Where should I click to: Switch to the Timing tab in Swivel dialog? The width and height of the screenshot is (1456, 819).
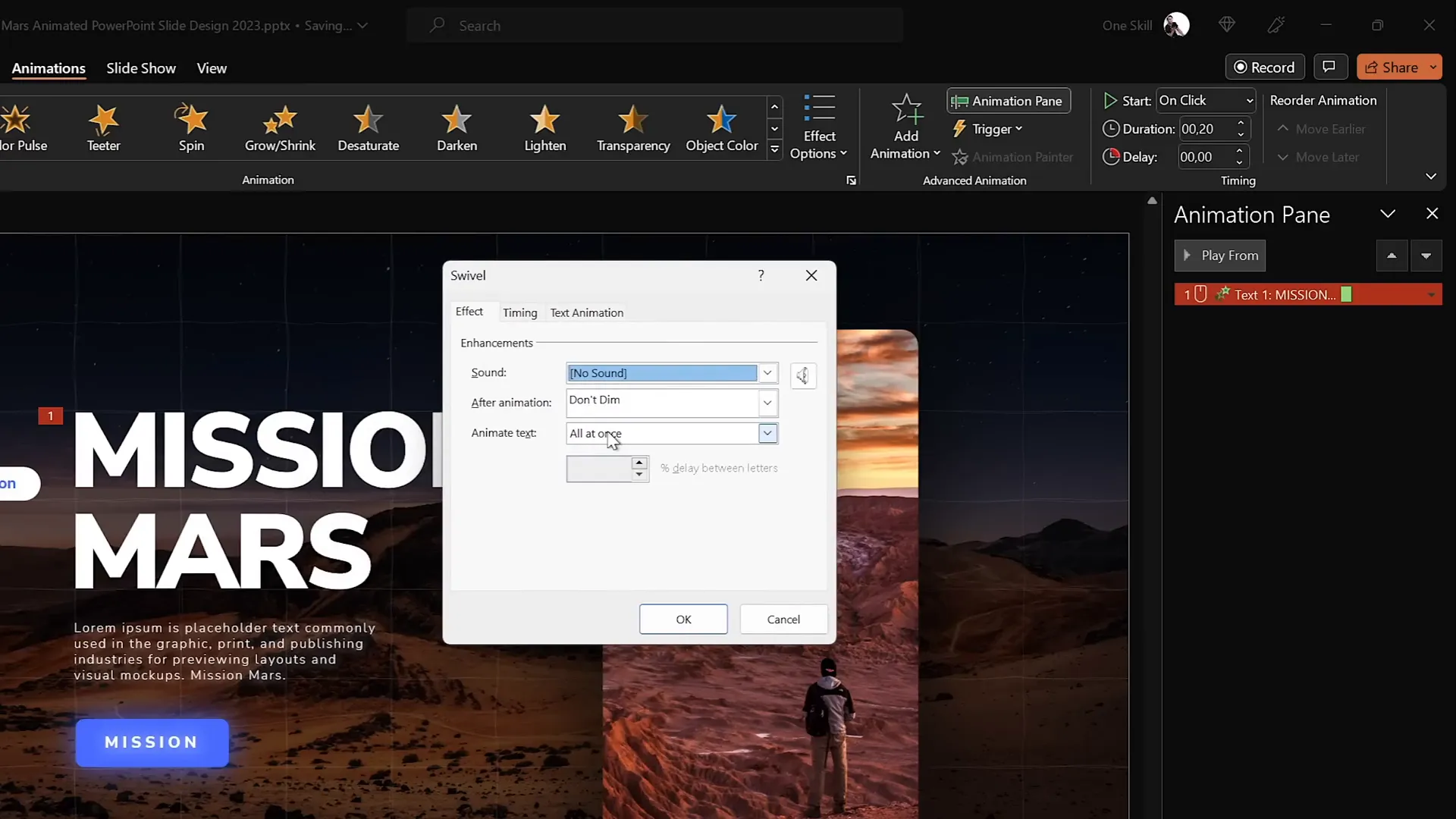[519, 312]
